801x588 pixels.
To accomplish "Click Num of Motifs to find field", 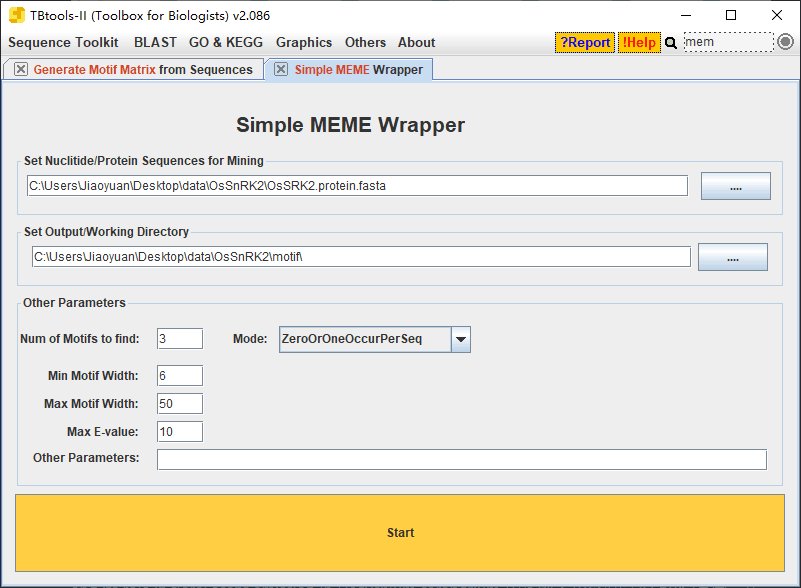I will click(180, 339).
